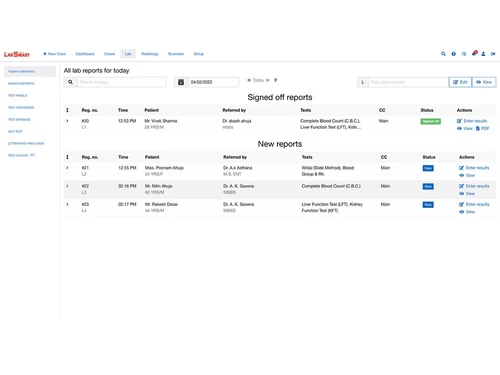The image size is (500, 375).
Task: Click patient name Miss. Poonam Ahuja
Action: click(x=164, y=168)
